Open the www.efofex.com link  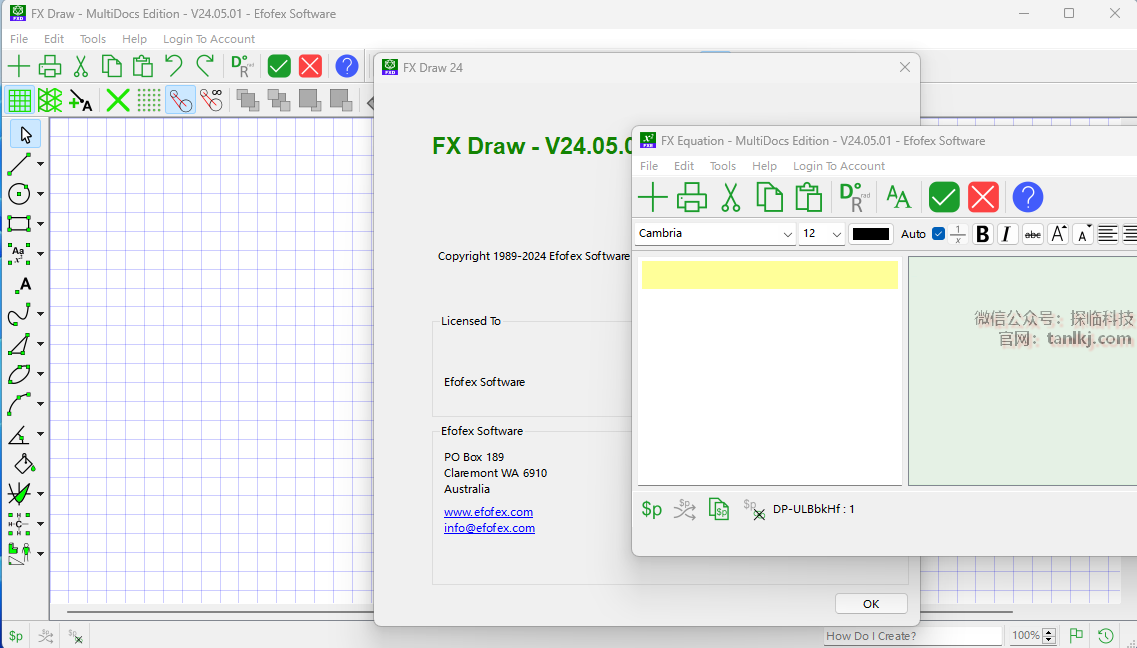(x=488, y=512)
